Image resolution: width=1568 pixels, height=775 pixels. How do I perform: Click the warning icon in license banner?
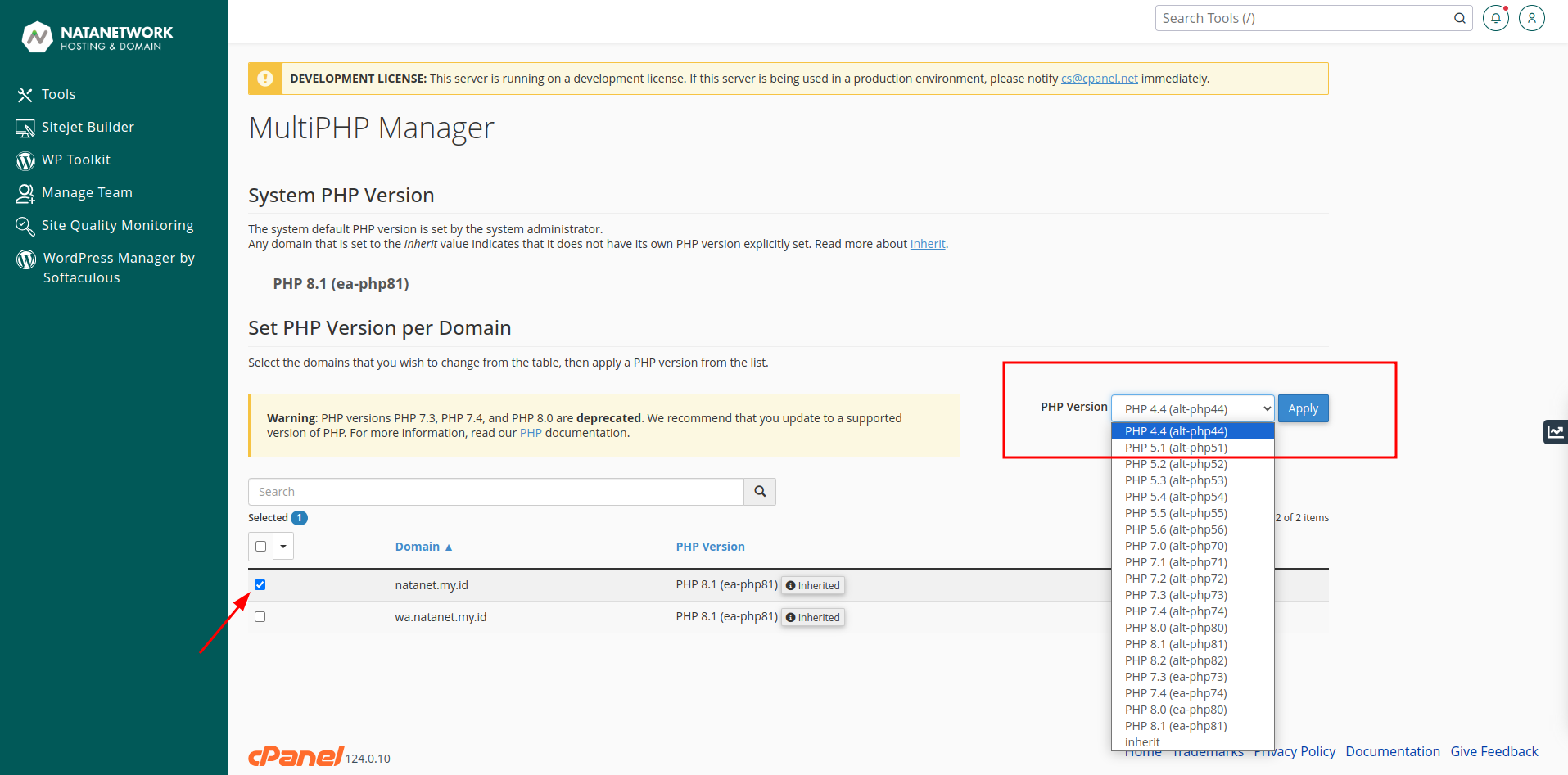tap(265, 79)
